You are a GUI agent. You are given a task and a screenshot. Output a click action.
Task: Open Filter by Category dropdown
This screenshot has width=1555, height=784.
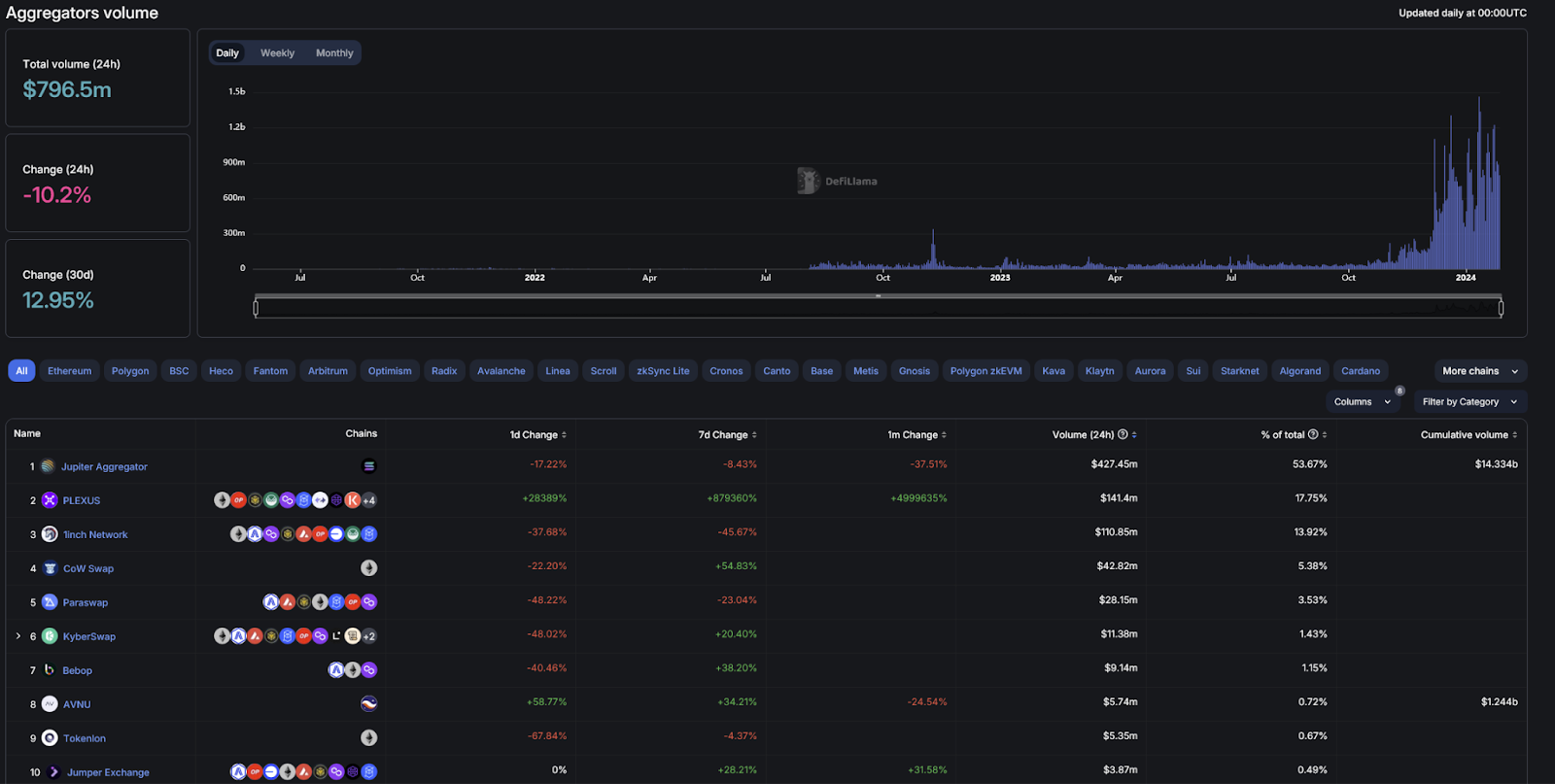(x=1469, y=402)
